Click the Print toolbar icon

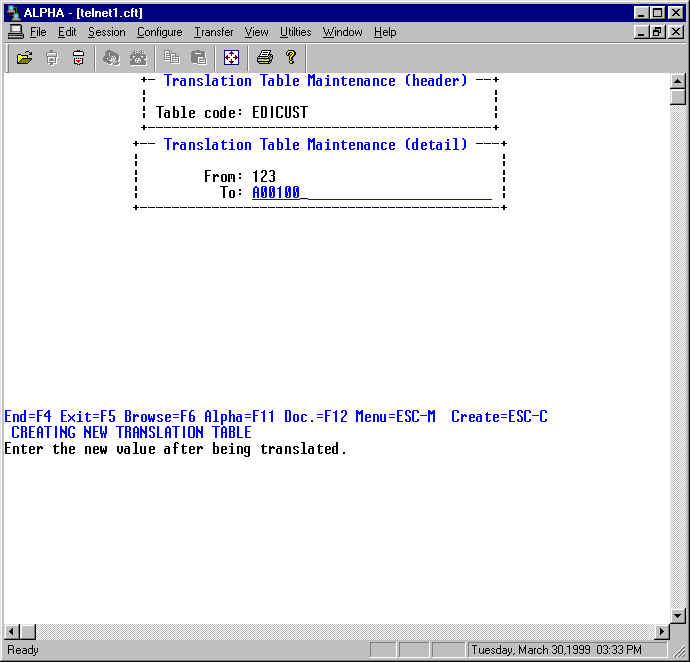click(264, 58)
